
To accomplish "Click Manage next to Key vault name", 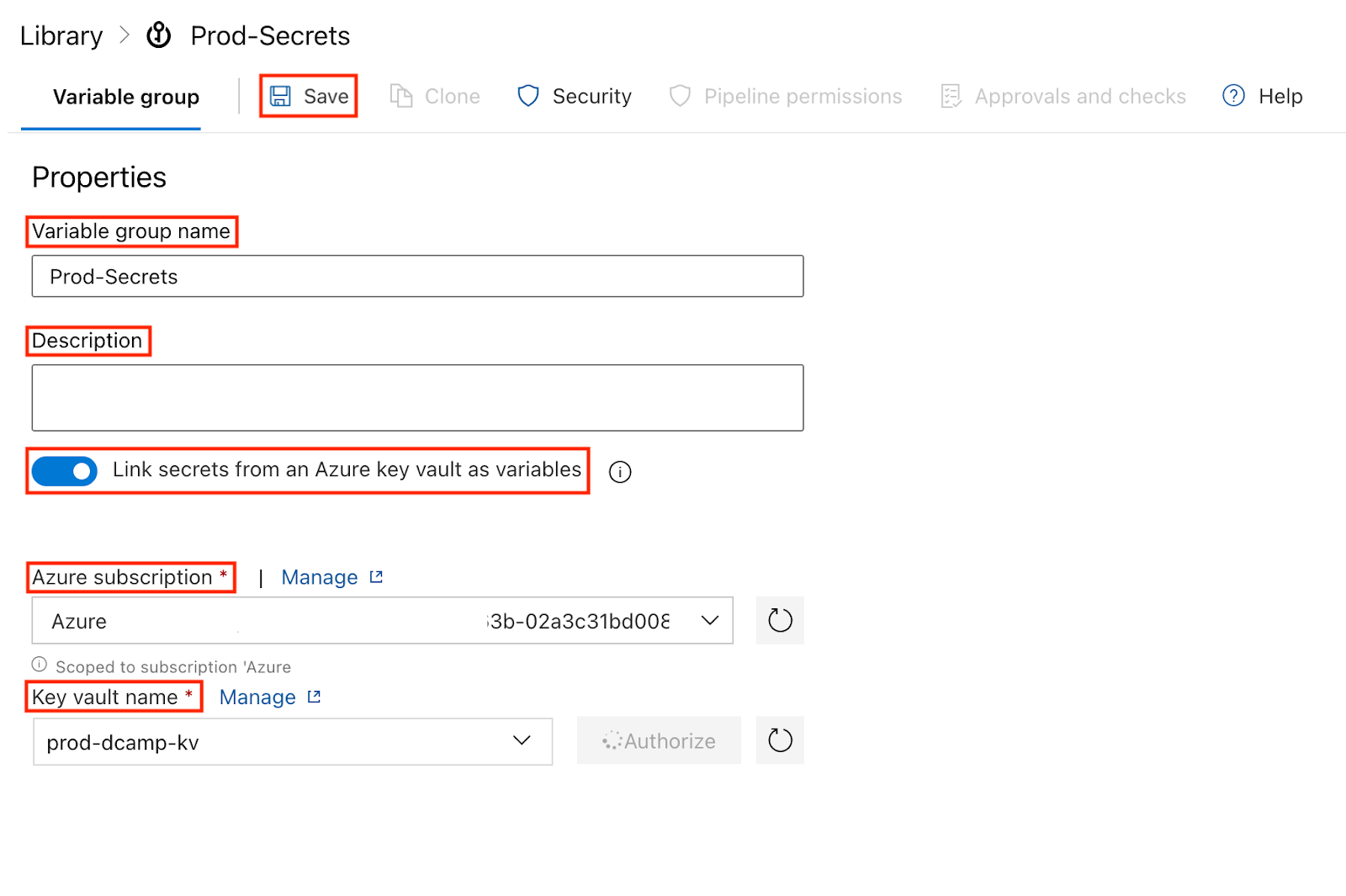I will coord(257,697).
